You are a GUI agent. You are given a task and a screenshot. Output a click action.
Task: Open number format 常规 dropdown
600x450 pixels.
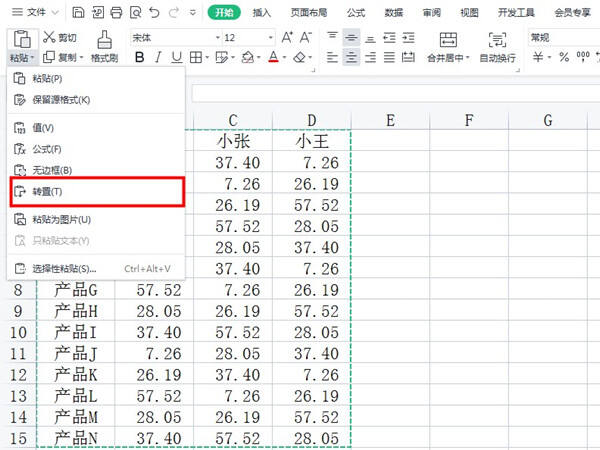pyautogui.click(x=564, y=38)
